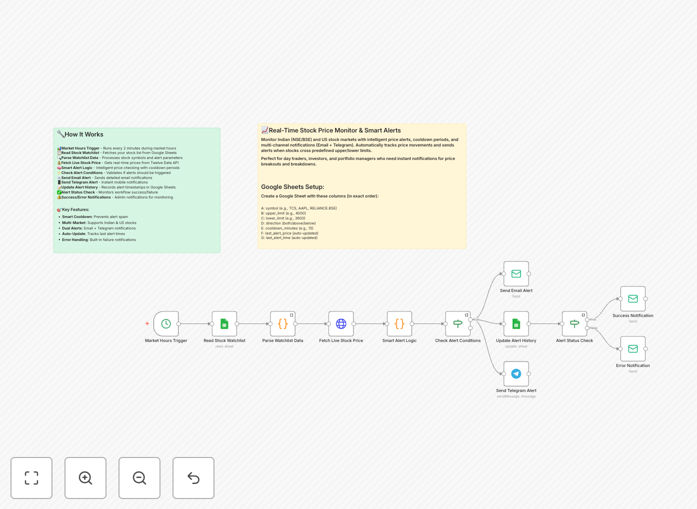The image size is (697, 509).
Task: Open the Update Alert History sheets node
Action: pyautogui.click(x=516, y=324)
